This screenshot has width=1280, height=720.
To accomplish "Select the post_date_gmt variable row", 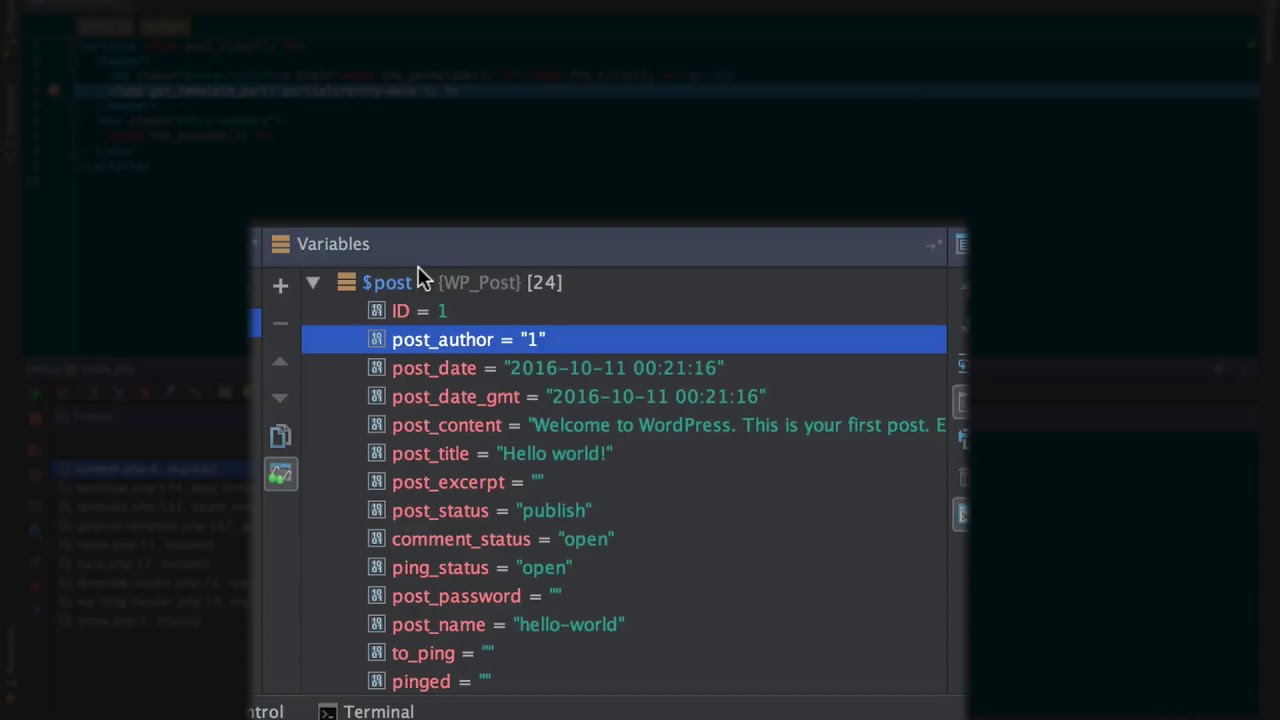I will point(624,397).
